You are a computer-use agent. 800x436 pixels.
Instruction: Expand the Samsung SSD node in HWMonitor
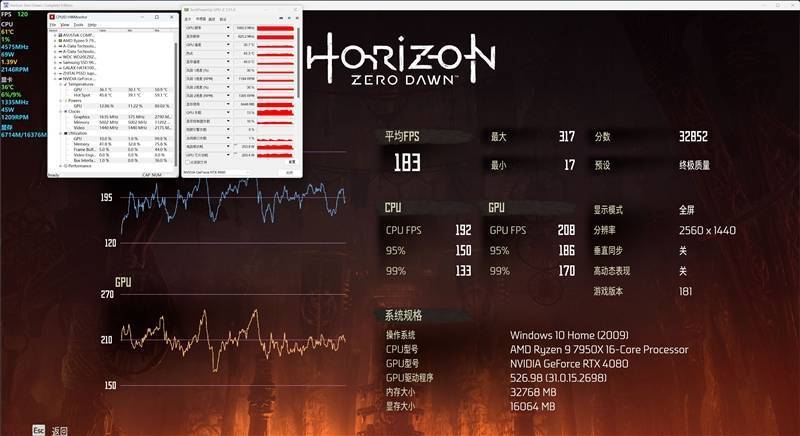pos(55,62)
